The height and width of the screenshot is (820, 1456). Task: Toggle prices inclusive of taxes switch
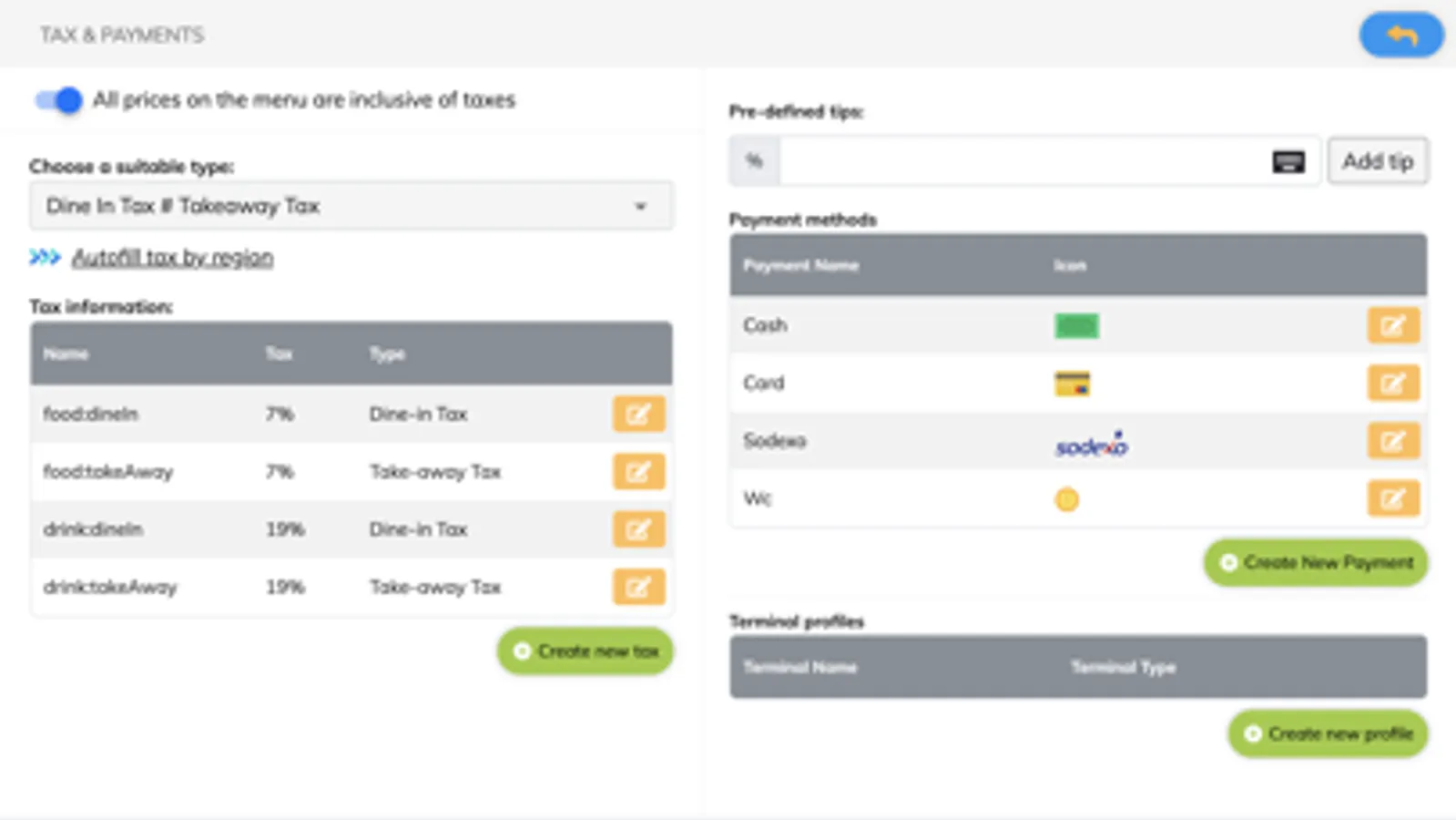point(58,100)
